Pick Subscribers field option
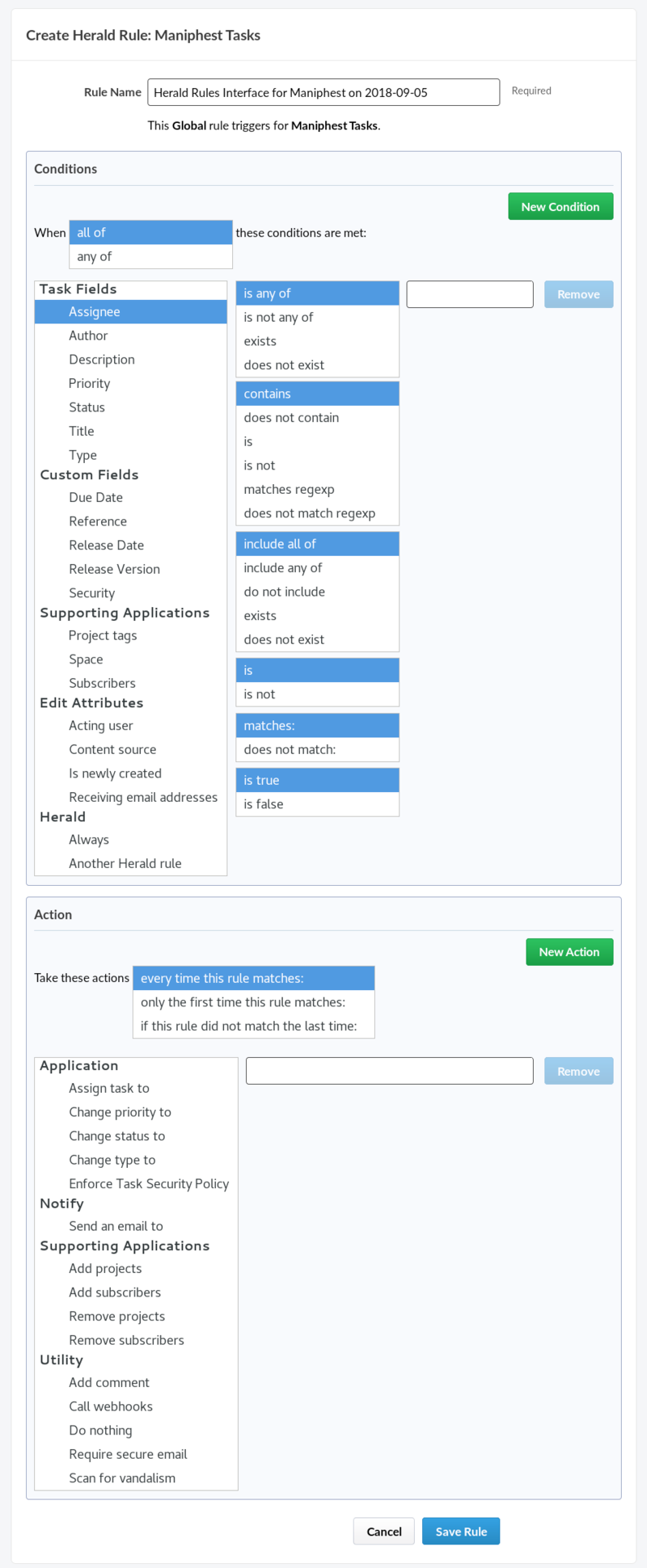This screenshot has width=647, height=1568. point(131,683)
